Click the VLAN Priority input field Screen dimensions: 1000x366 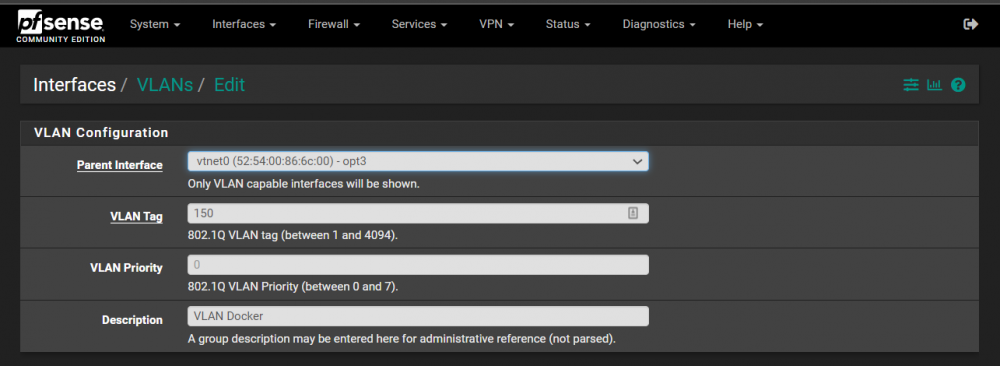[418, 265]
